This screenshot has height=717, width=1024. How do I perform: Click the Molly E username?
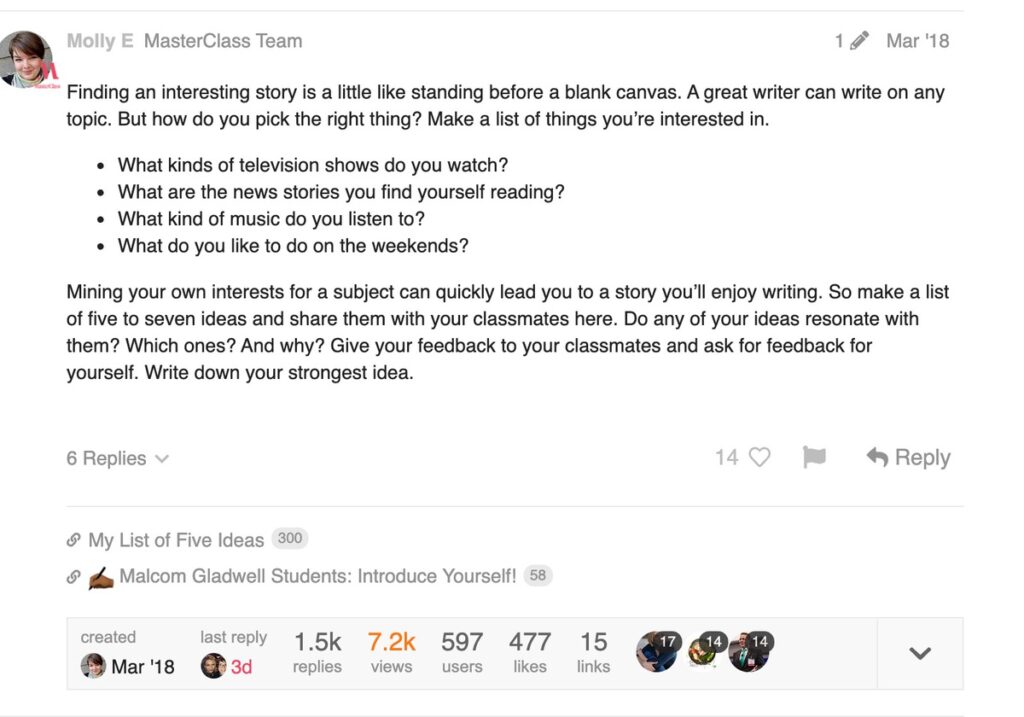[x=100, y=41]
